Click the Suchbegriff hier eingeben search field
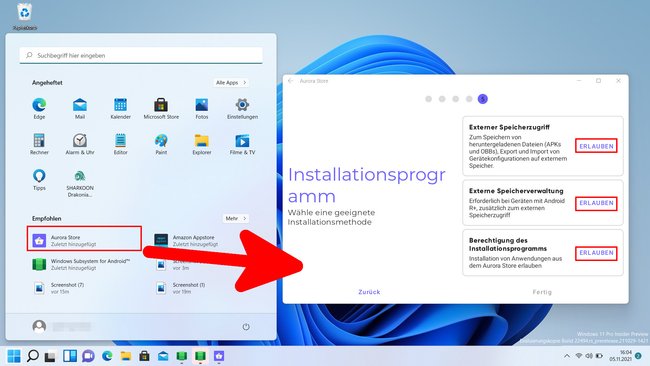Image resolution: width=650 pixels, height=366 pixels. click(141, 55)
